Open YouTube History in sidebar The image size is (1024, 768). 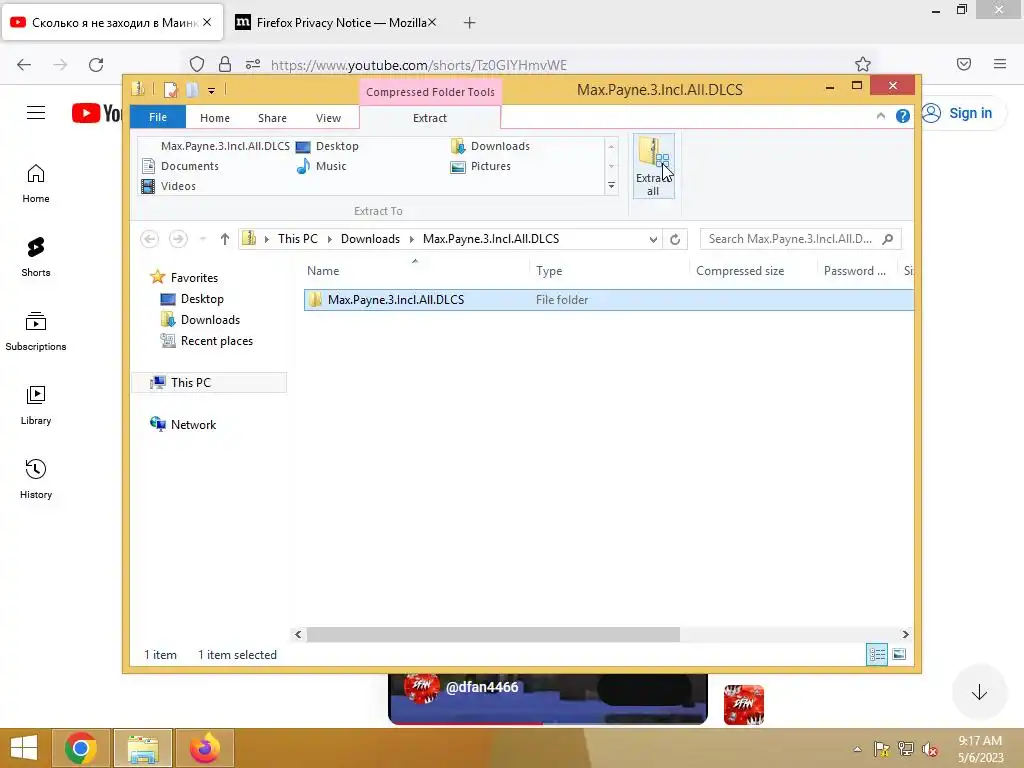[36, 480]
